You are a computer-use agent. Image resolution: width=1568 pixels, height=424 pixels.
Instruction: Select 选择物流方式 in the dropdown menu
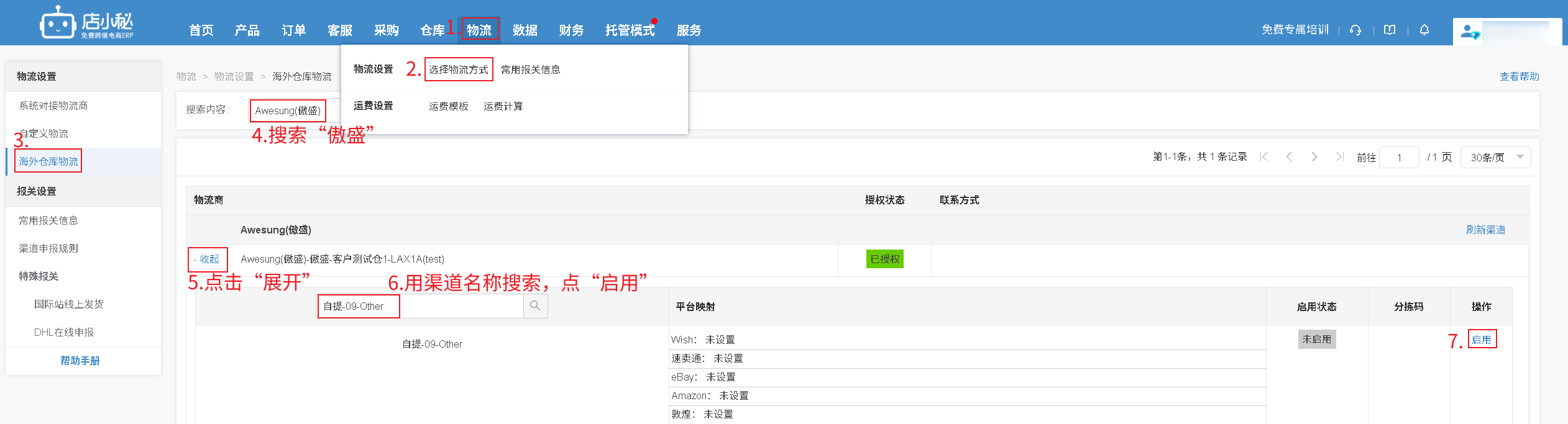pyautogui.click(x=458, y=70)
